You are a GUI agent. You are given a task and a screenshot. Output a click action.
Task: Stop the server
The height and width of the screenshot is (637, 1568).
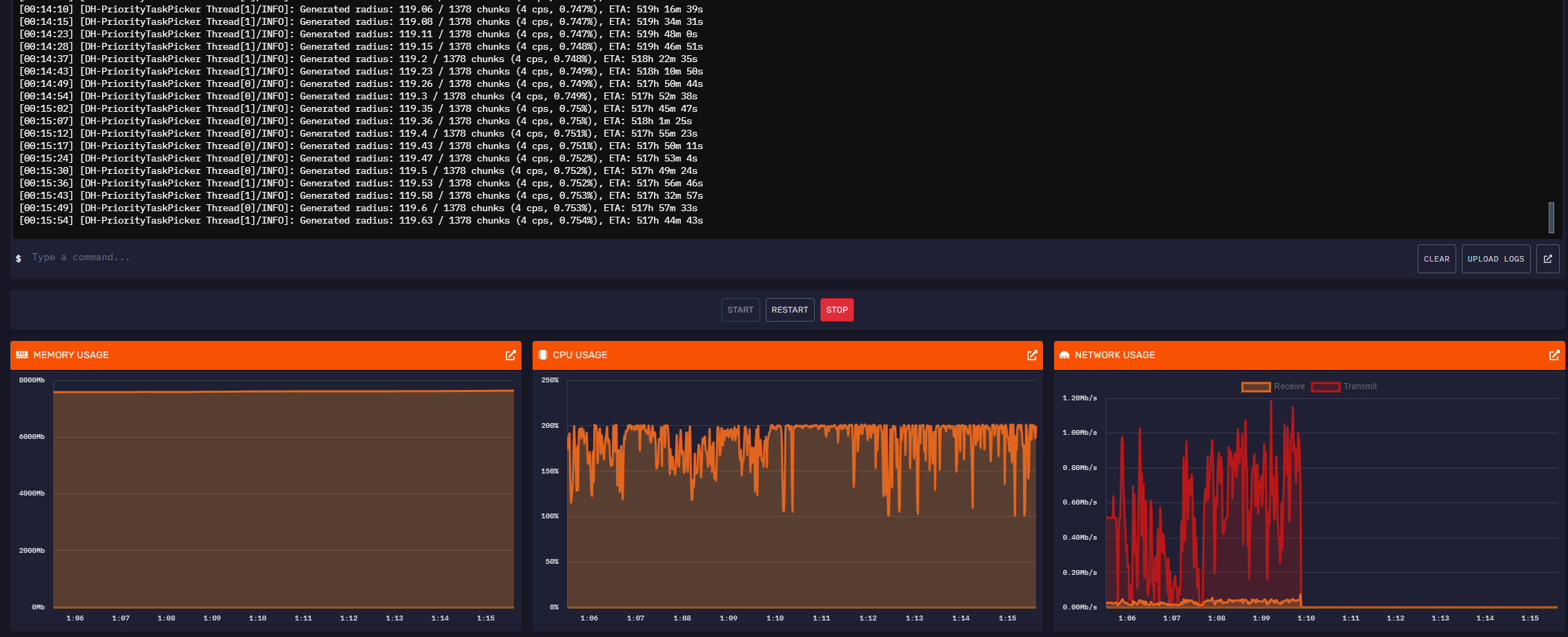point(837,310)
